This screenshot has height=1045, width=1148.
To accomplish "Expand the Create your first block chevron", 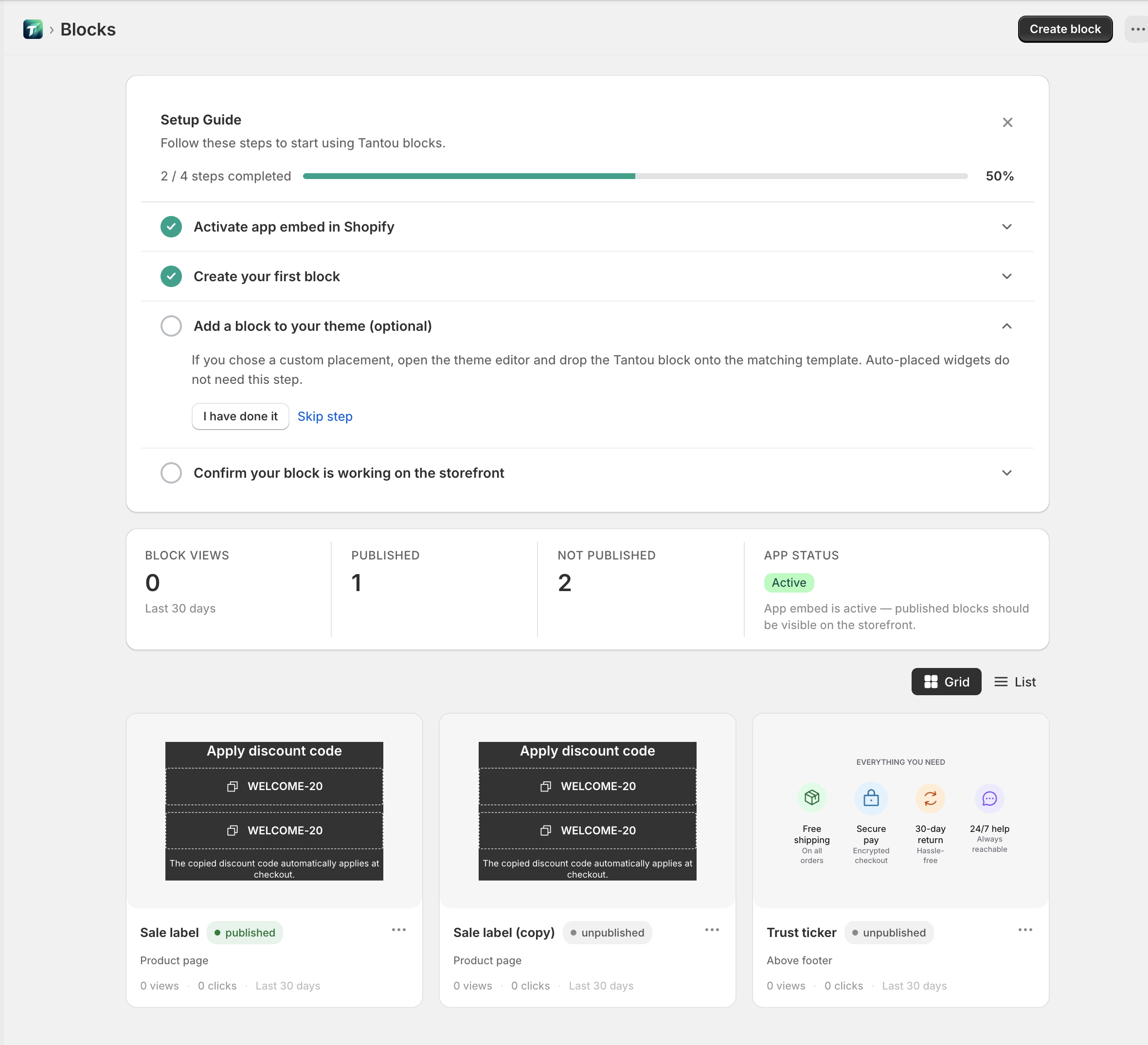I will [1007, 276].
